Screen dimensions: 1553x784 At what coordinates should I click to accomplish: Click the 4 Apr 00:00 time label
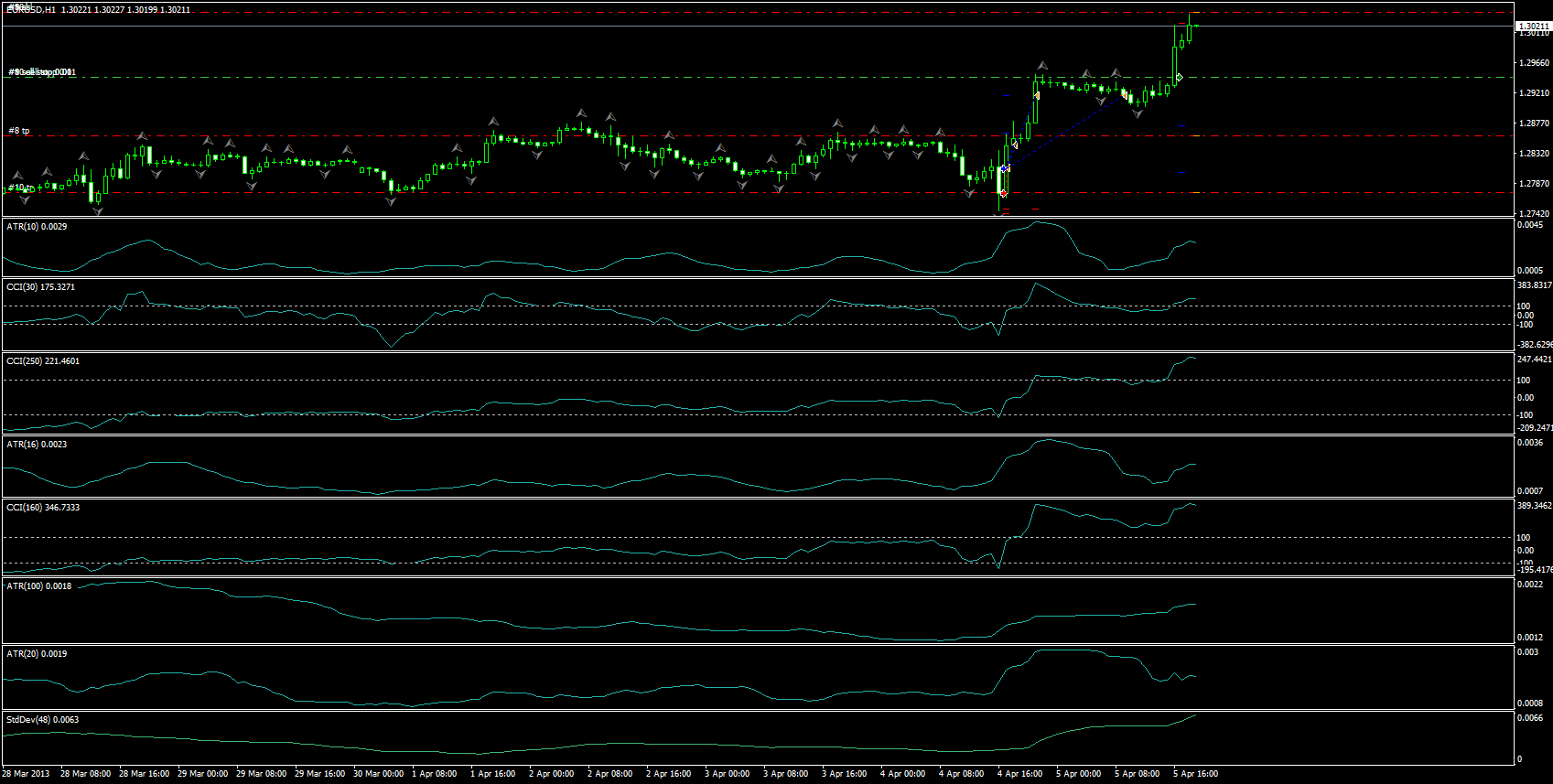coord(903,774)
